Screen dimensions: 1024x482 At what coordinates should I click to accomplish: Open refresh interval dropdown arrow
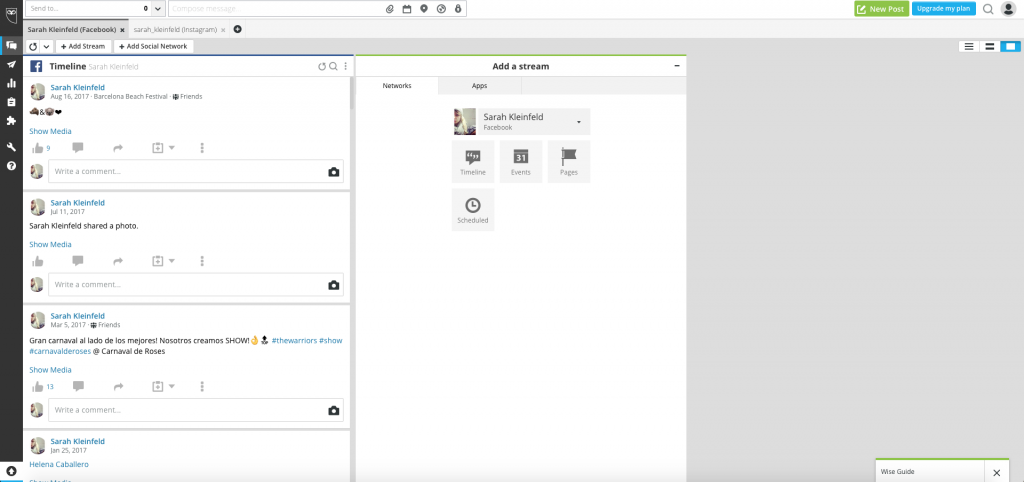tap(46, 46)
